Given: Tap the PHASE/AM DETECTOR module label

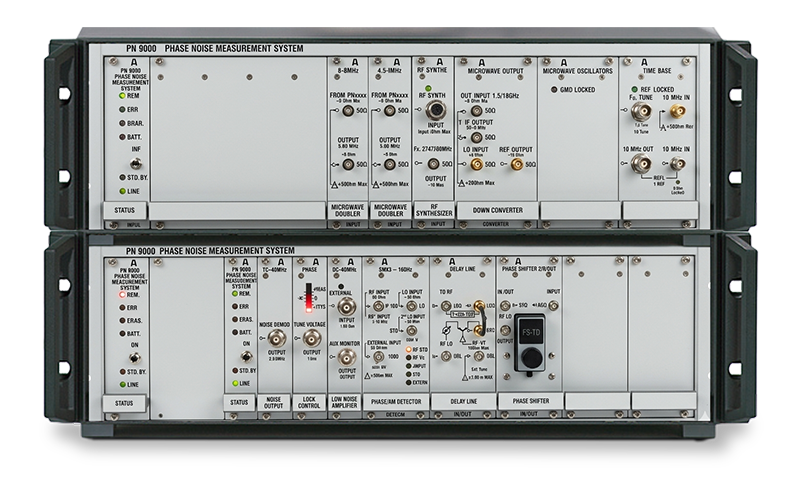Looking at the screenshot, I should [396, 401].
